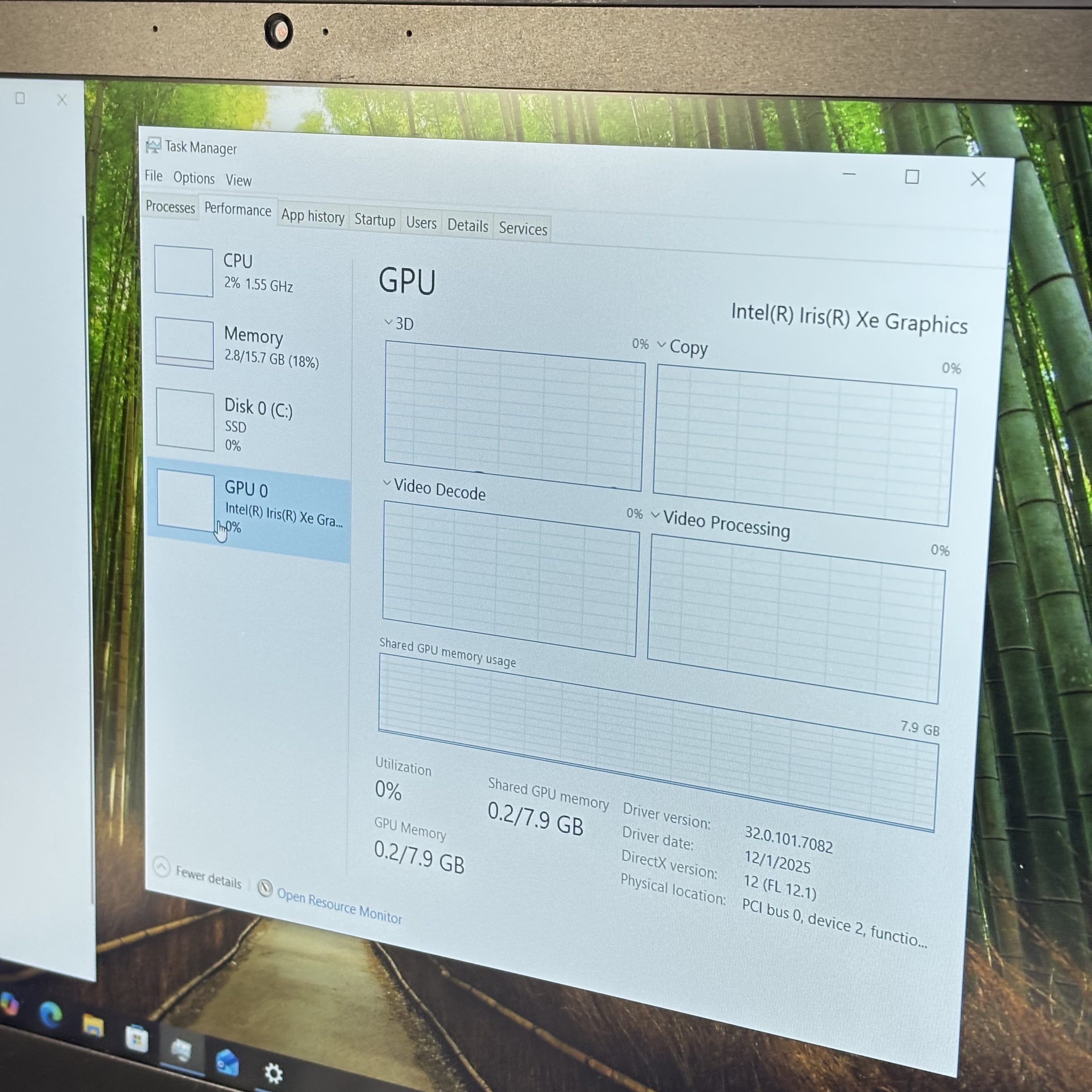Click the large GPU heading
1092x1092 pixels.
[x=407, y=281]
